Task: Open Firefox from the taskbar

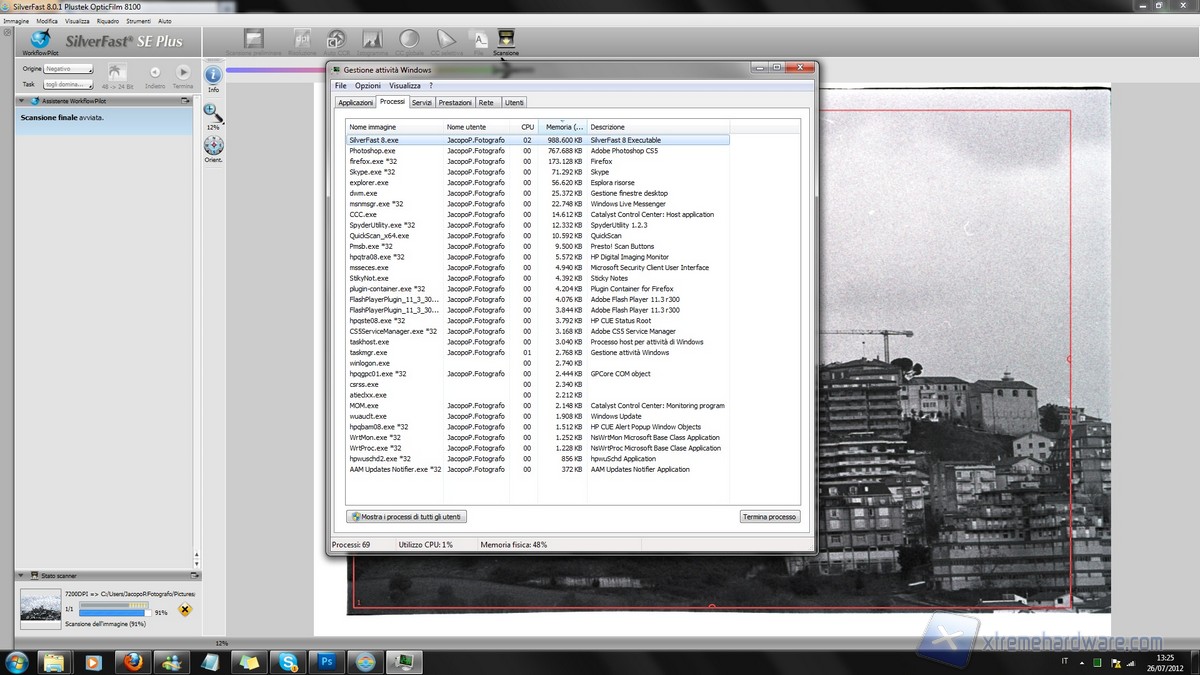Action: pos(132,661)
